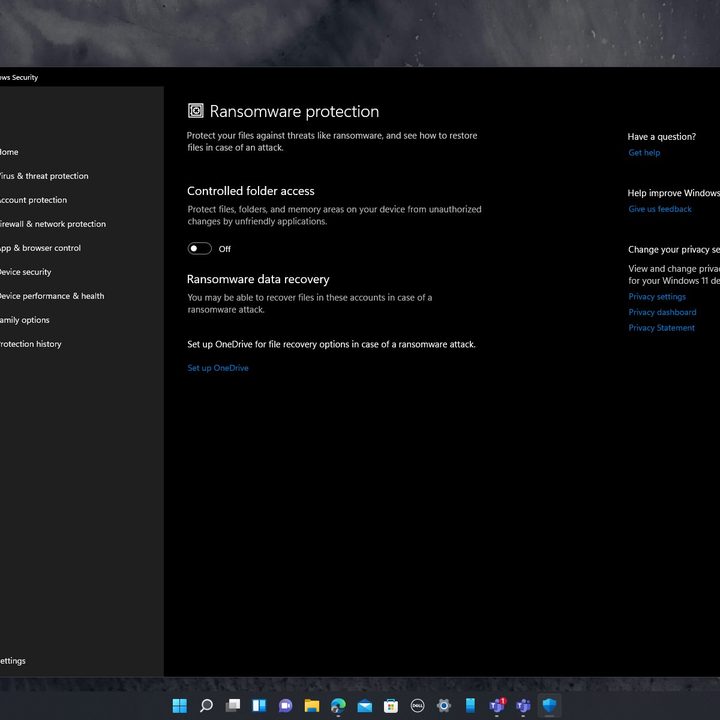Viewport: 720px width, 720px height.
Task: Open the Widgets panel from taskbar
Action: (x=259, y=705)
